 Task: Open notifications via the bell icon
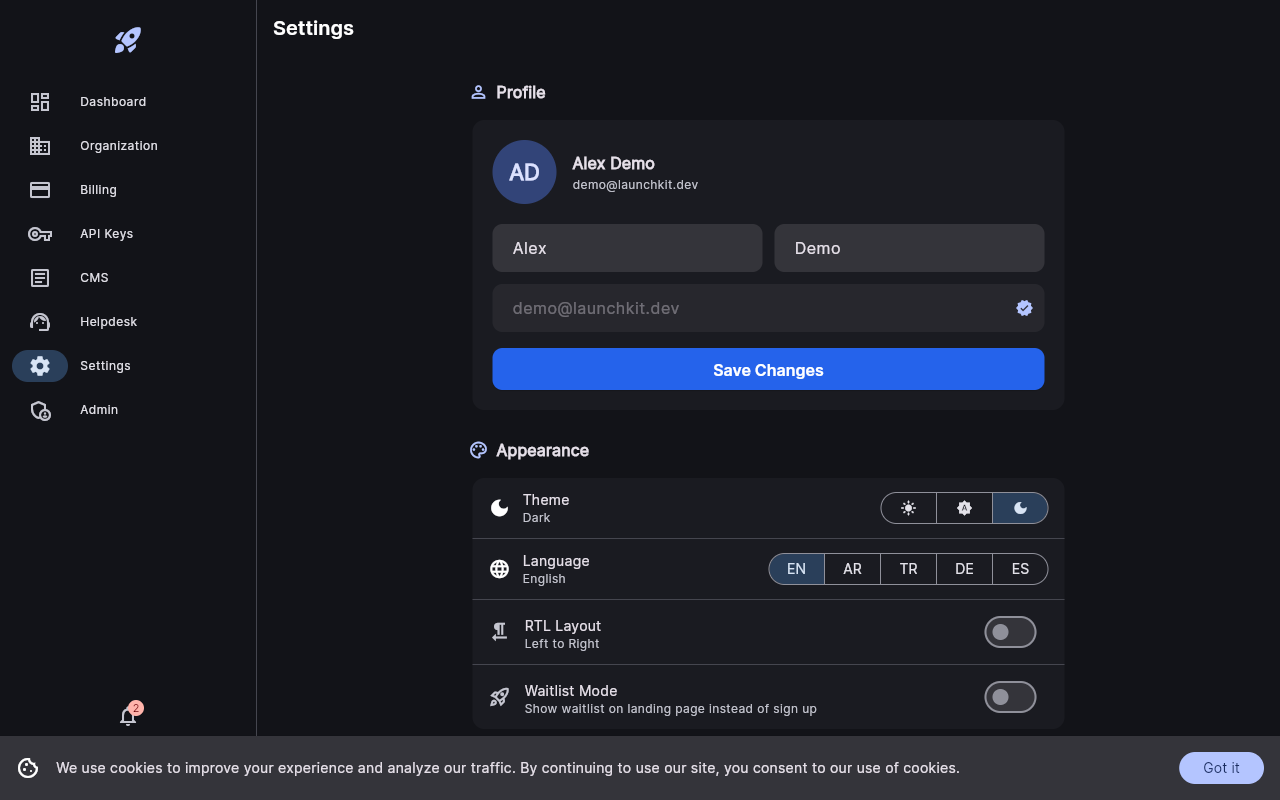click(128, 716)
